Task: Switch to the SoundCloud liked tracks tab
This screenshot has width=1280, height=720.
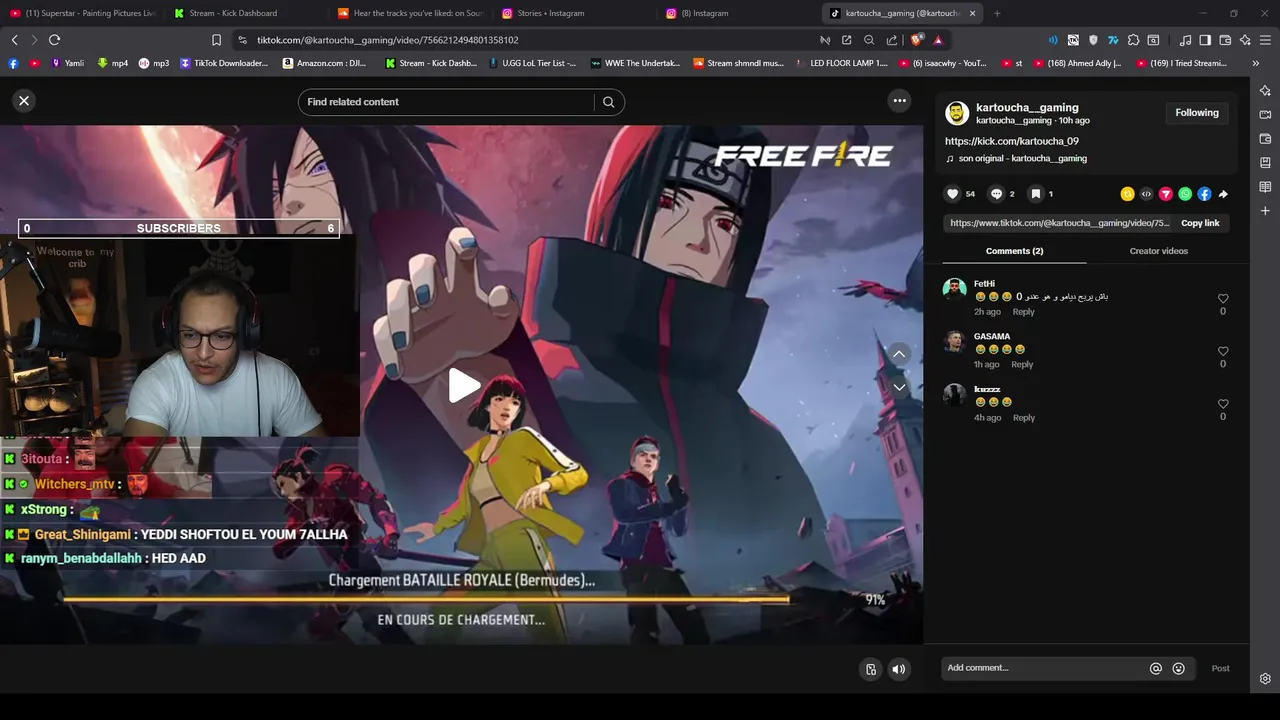Action: tap(410, 13)
